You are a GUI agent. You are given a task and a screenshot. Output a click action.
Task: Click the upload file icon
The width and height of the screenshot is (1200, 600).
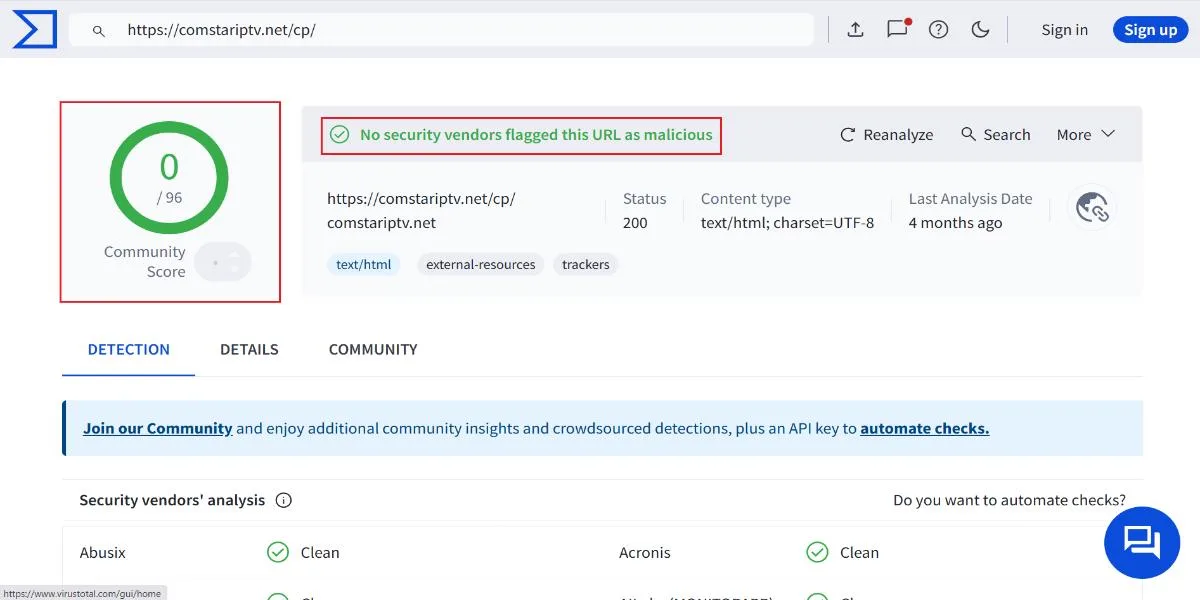coord(855,30)
